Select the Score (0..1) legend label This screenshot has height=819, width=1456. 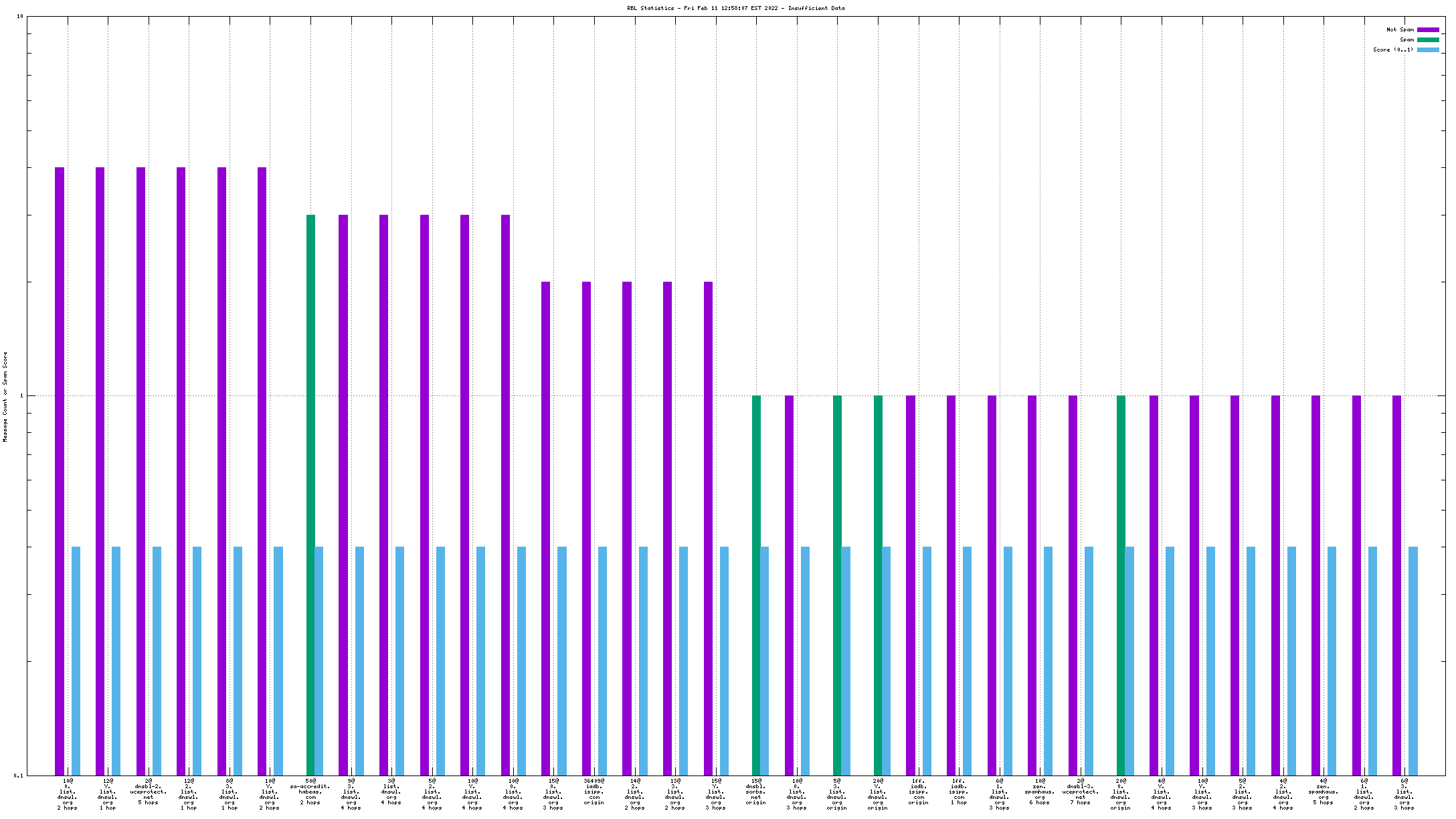pyautogui.click(x=1393, y=50)
